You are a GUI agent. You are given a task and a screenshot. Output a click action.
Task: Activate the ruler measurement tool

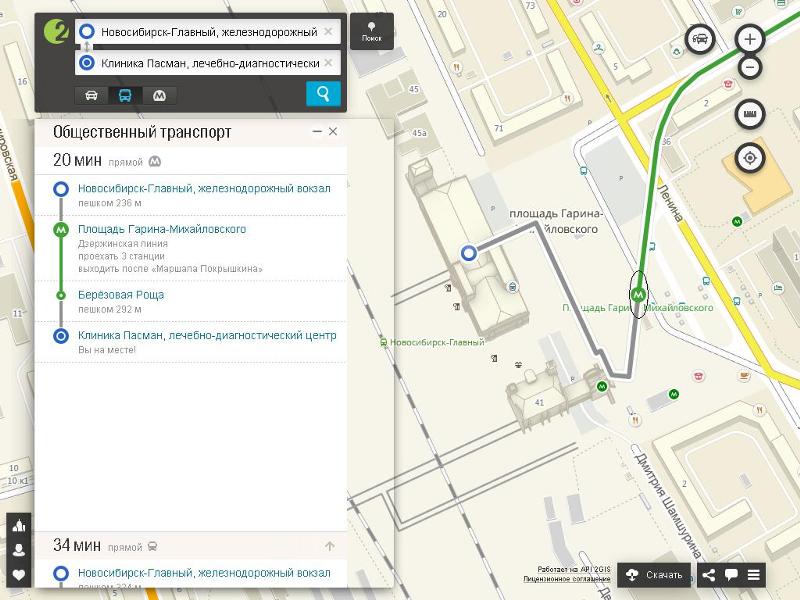[749, 113]
